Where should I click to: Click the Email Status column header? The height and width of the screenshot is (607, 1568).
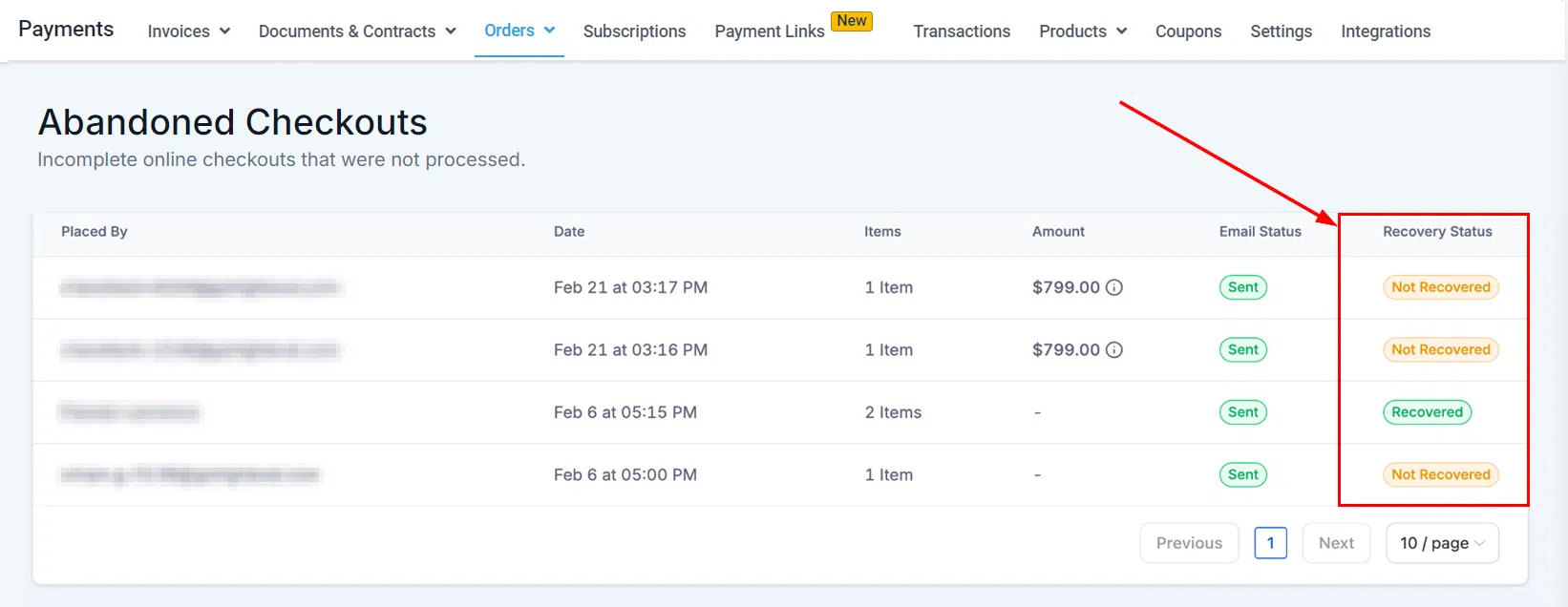(1260, 232)
